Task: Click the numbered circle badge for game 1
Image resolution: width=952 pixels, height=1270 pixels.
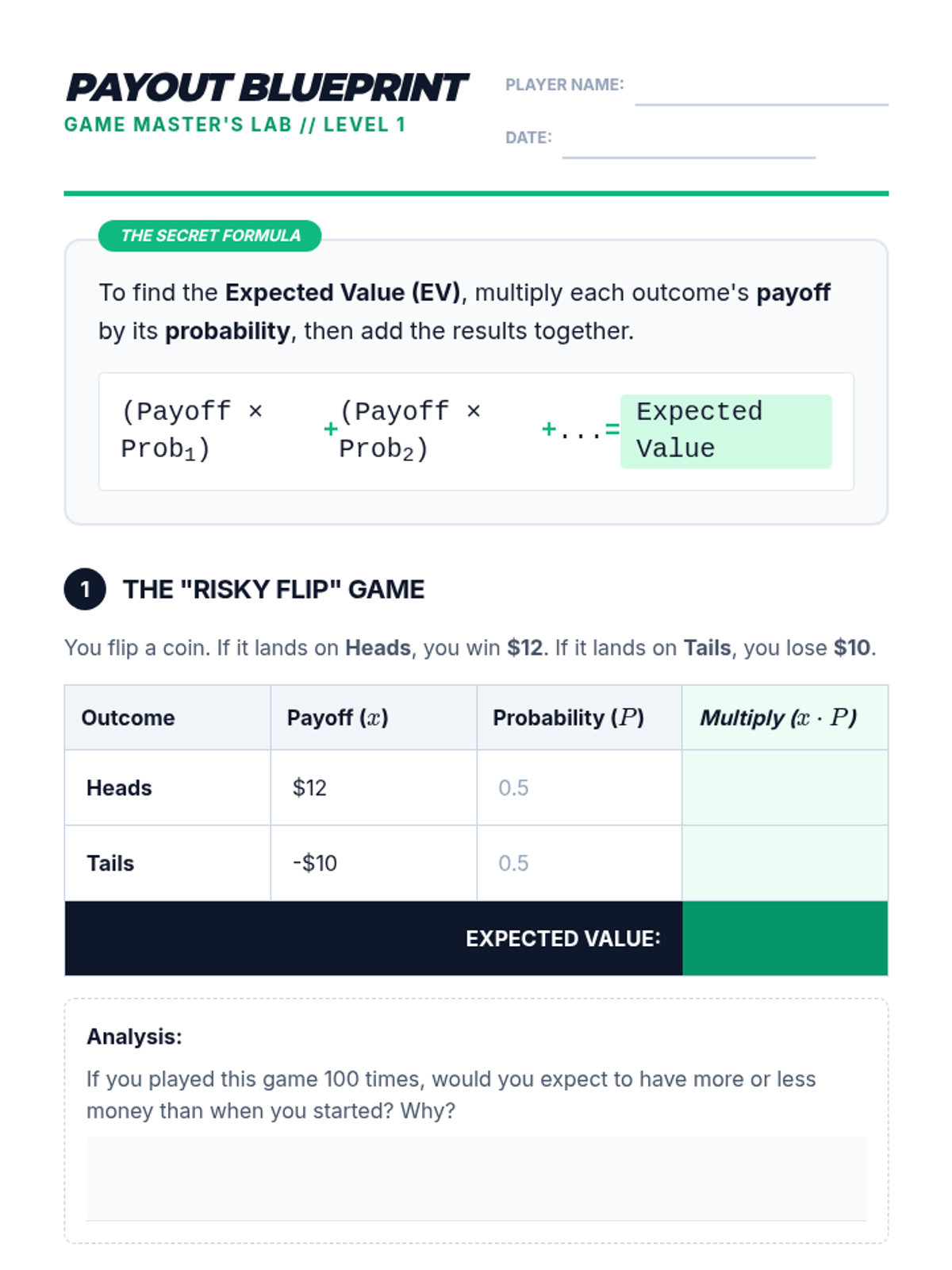Action: pos(85,589)
